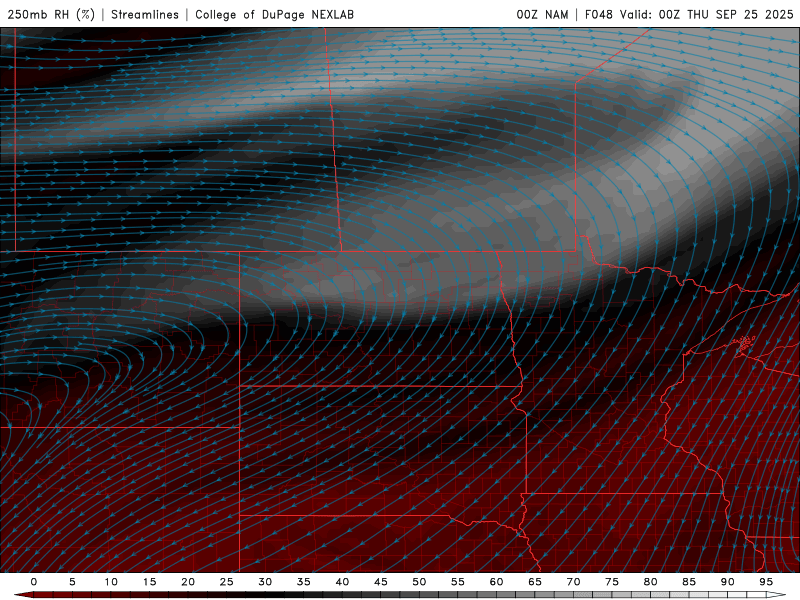Click the colorbar value "85"
This screenshot has width=800, height=600.
point(689,582)
